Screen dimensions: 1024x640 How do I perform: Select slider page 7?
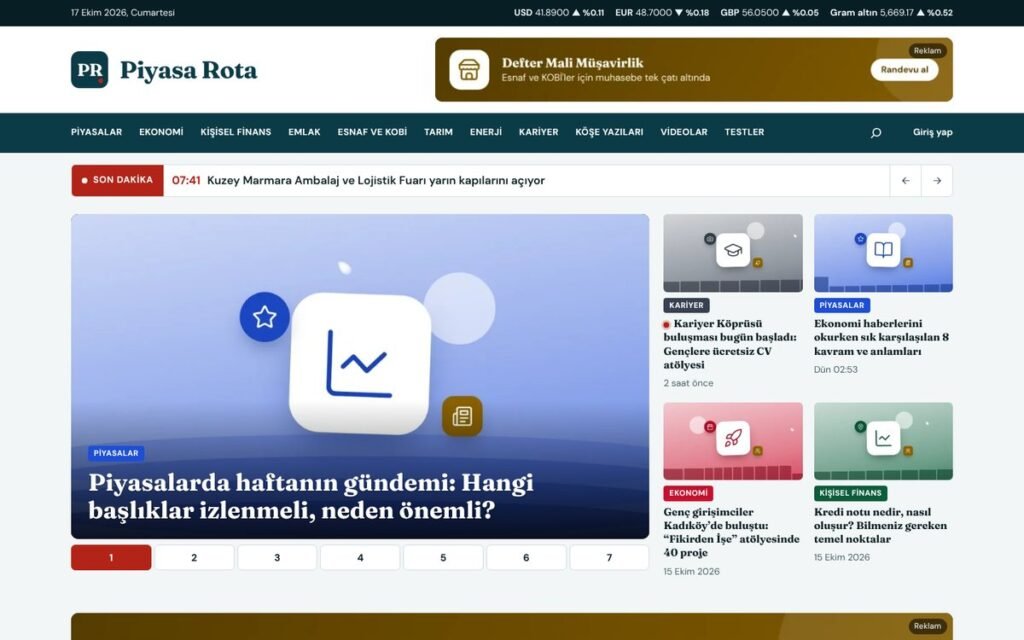point(609,558)
